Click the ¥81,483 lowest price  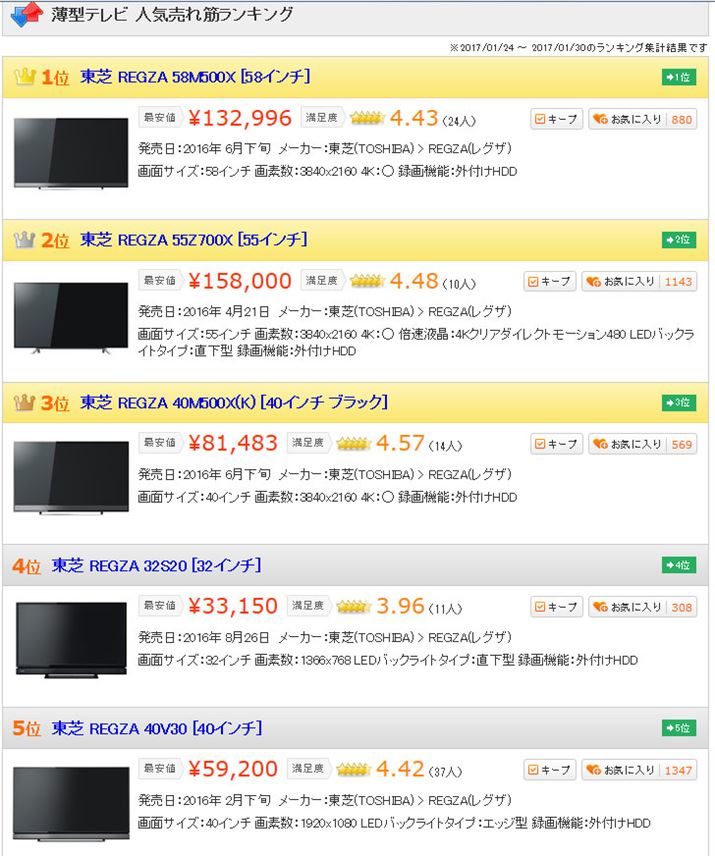[233, 443]
